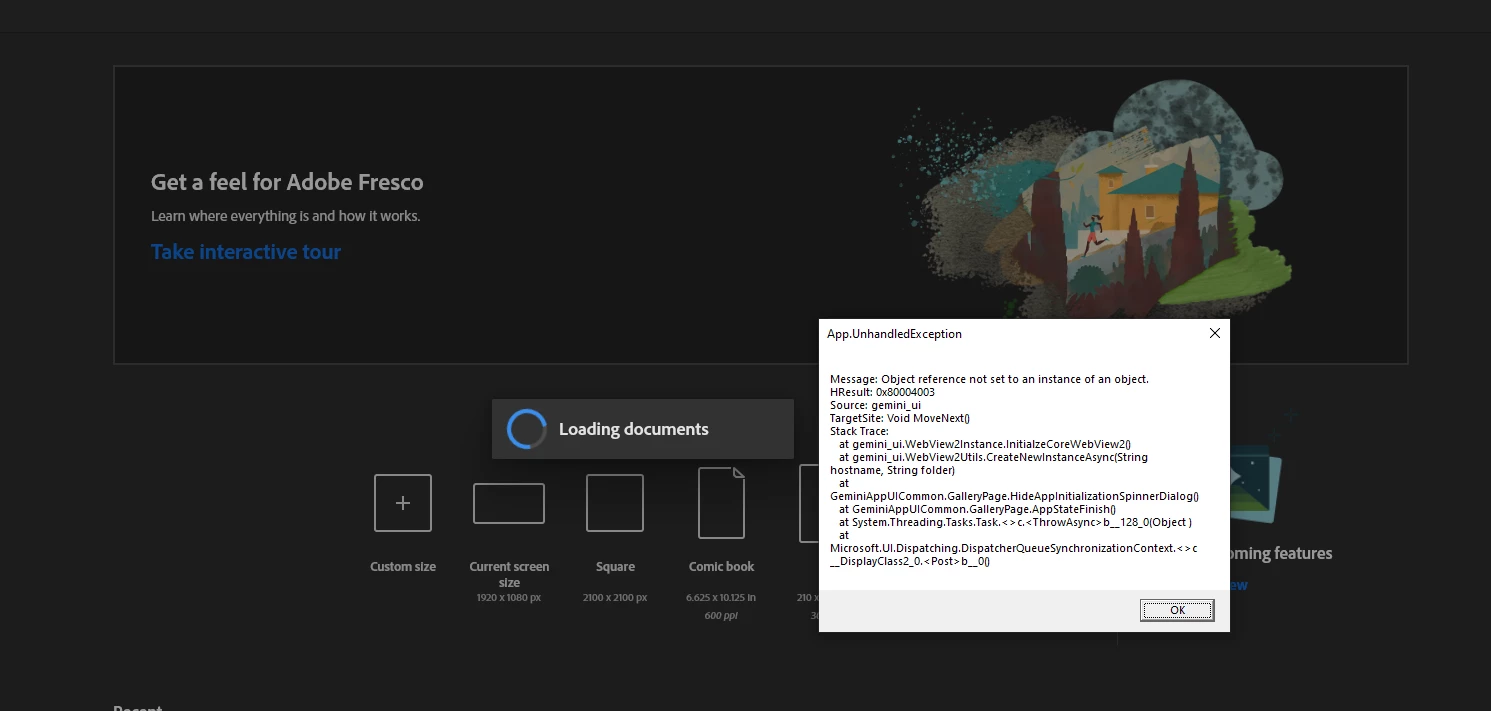Viewport: 1491px width, 711px height.
Task: Click the Loading documents spinner
Action: (x=527, y=429)
